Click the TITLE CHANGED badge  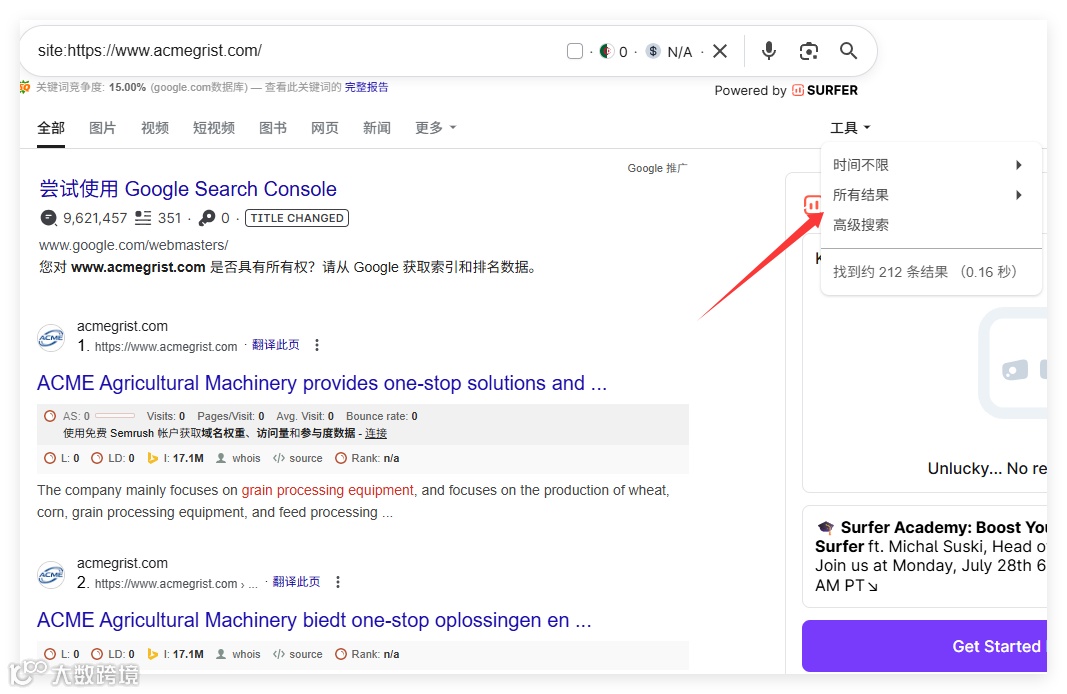(x=297, y=218)
